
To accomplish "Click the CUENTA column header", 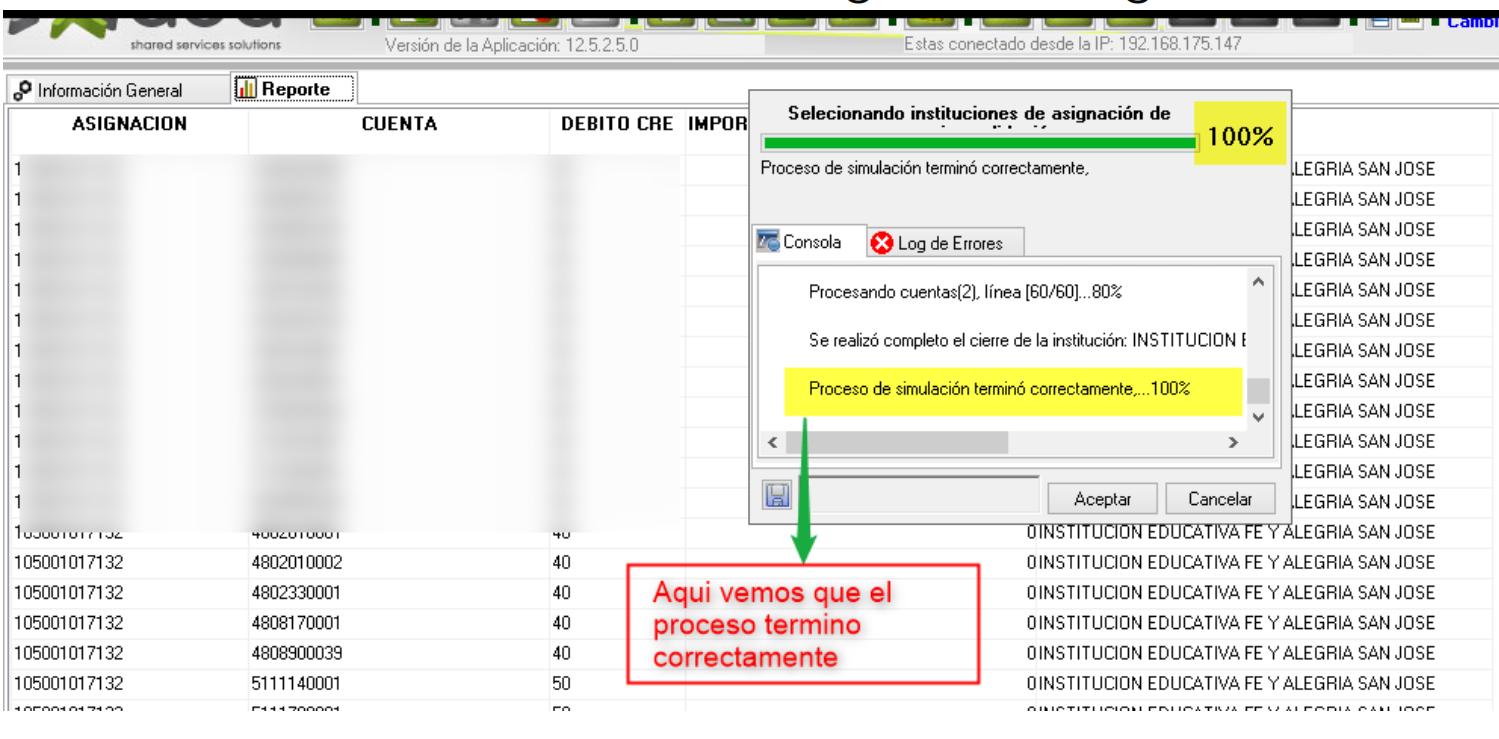I will (x=399, y=125).
